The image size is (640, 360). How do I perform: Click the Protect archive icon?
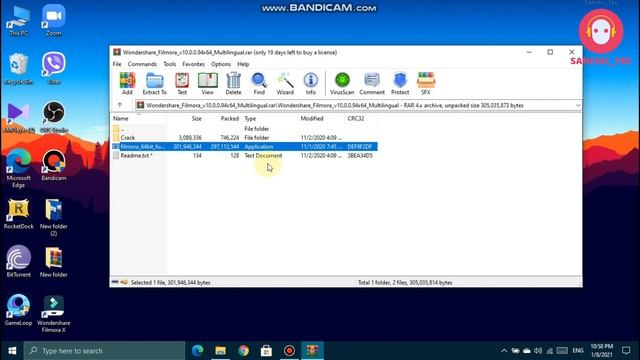400,83
